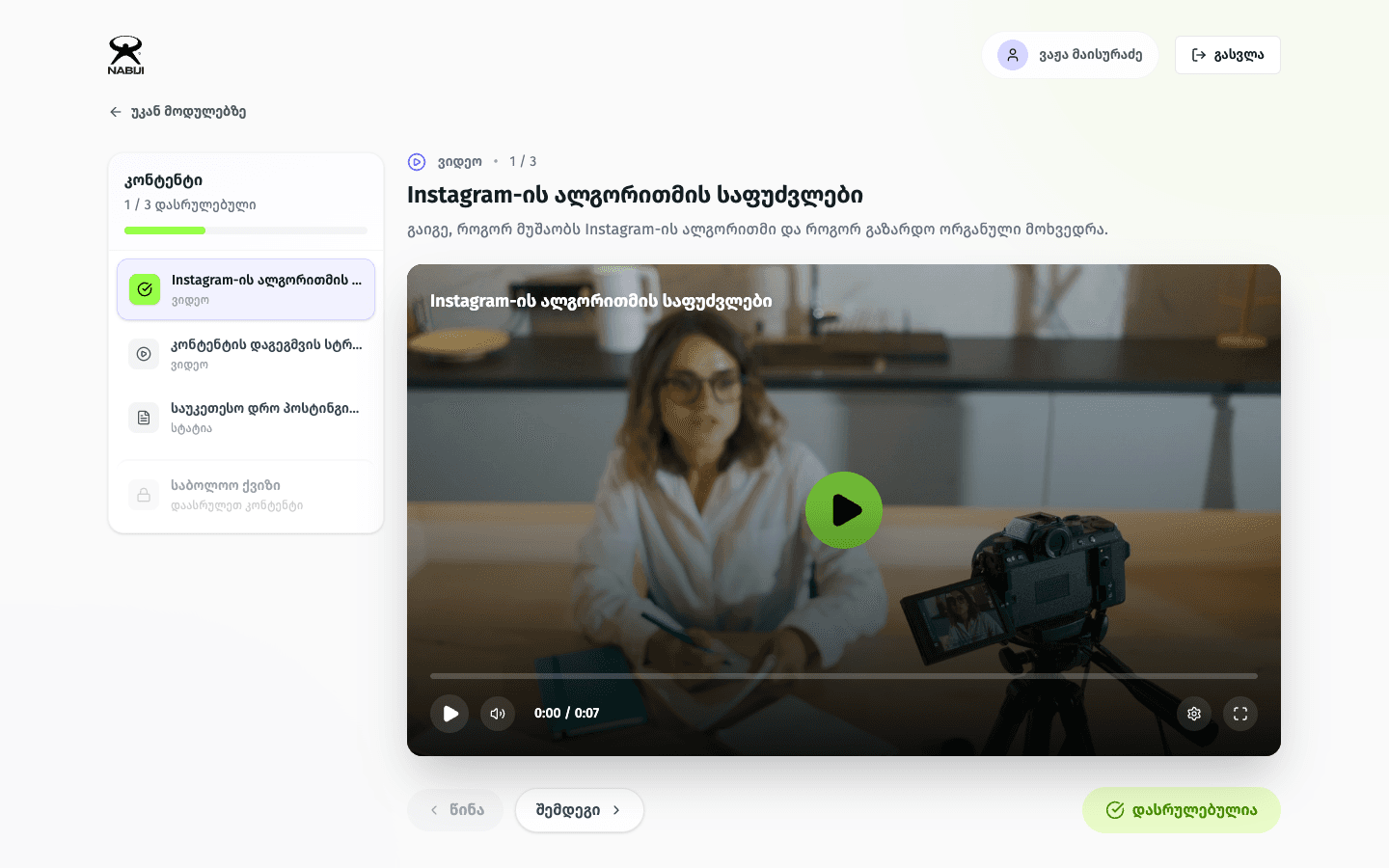Click the კონტენტი sidebar heading
Viewport: 1389px width, 868px height.
pos(163,180)
